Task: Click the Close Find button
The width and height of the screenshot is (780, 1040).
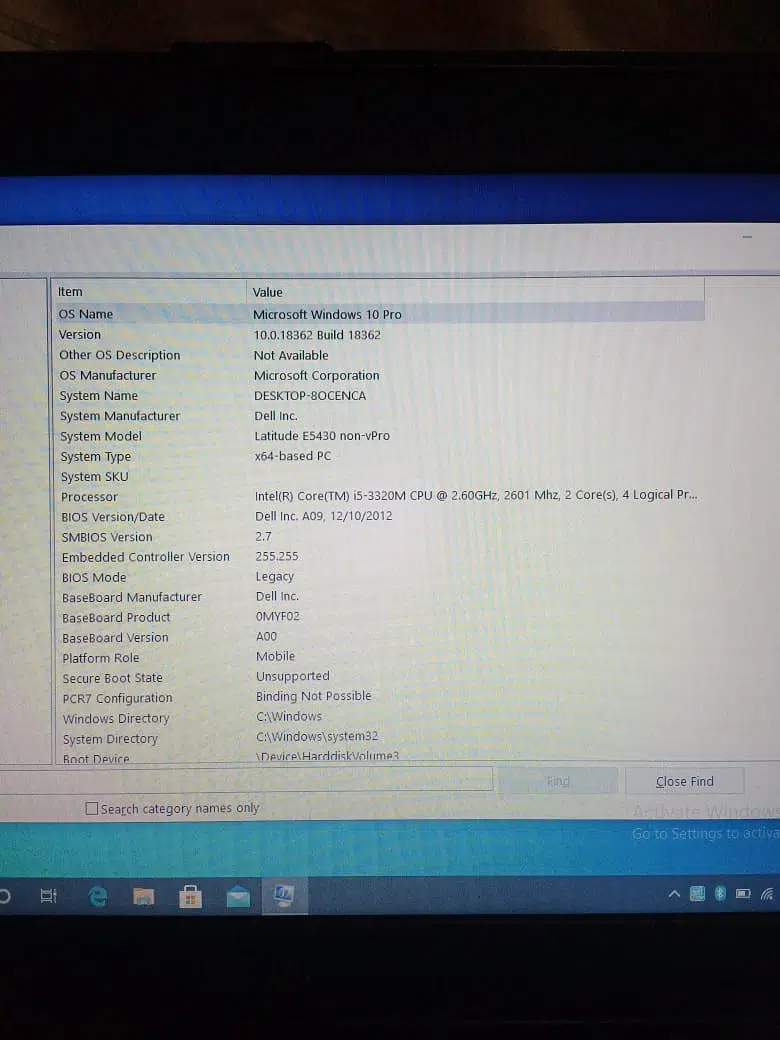Action: coord(685,781)
